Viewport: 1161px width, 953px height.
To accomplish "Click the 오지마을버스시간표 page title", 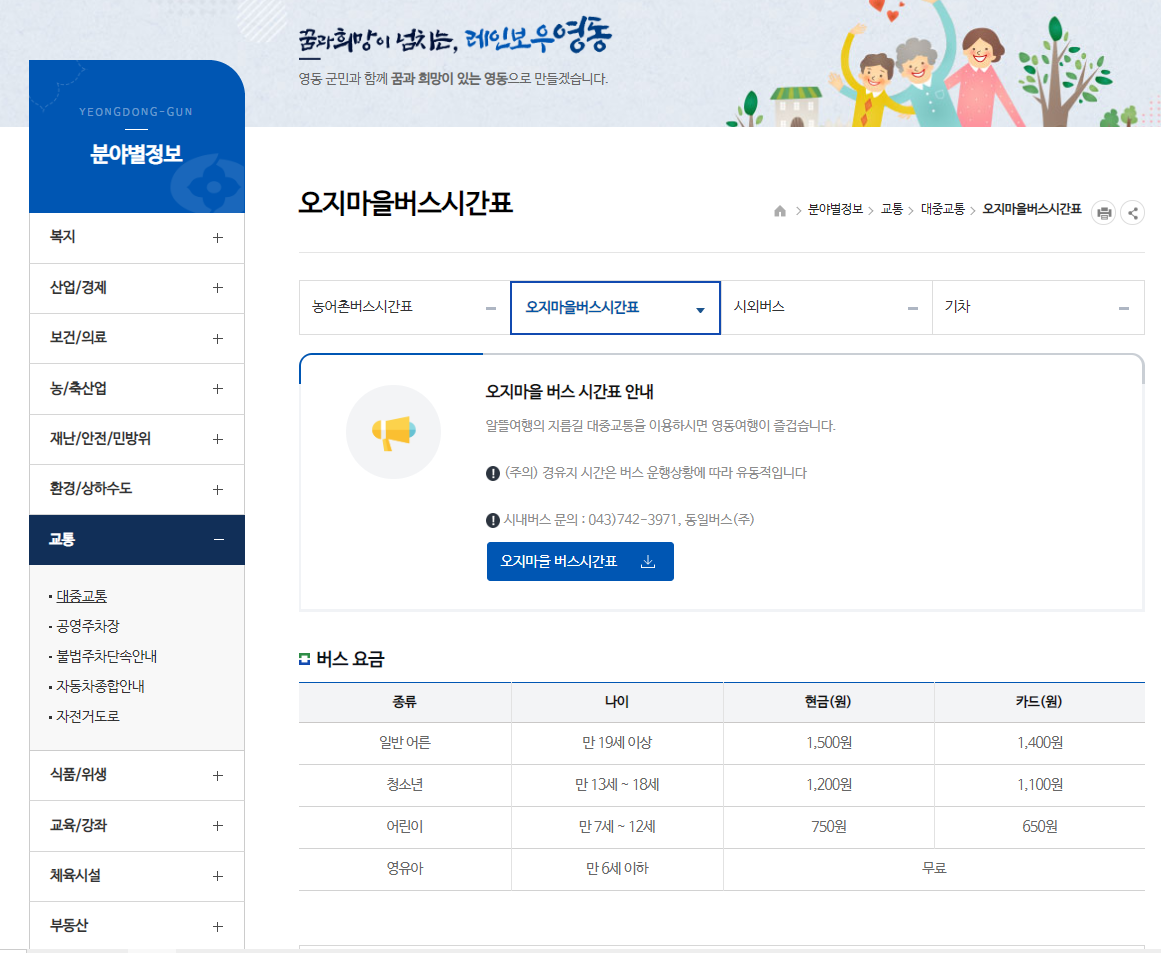I will click(x=406, y=203).
